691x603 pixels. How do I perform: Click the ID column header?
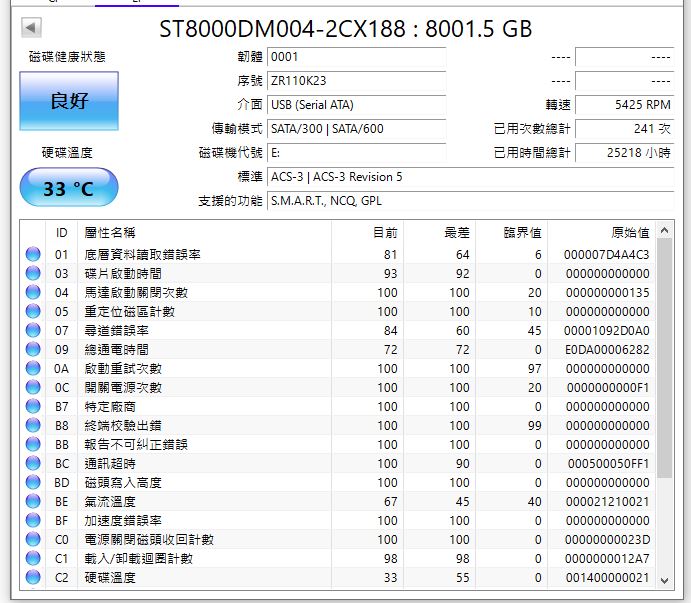pos(61,232)
